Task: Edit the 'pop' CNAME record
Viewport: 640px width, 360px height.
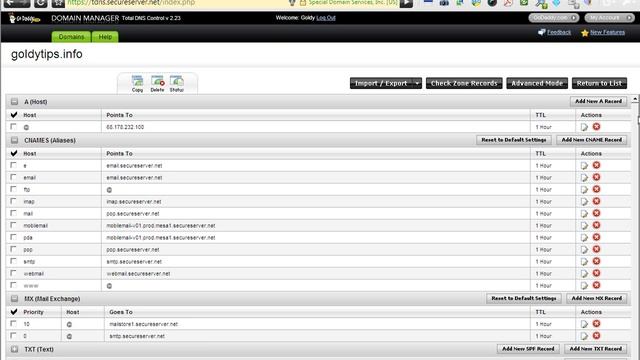Action: pos(584,249)
